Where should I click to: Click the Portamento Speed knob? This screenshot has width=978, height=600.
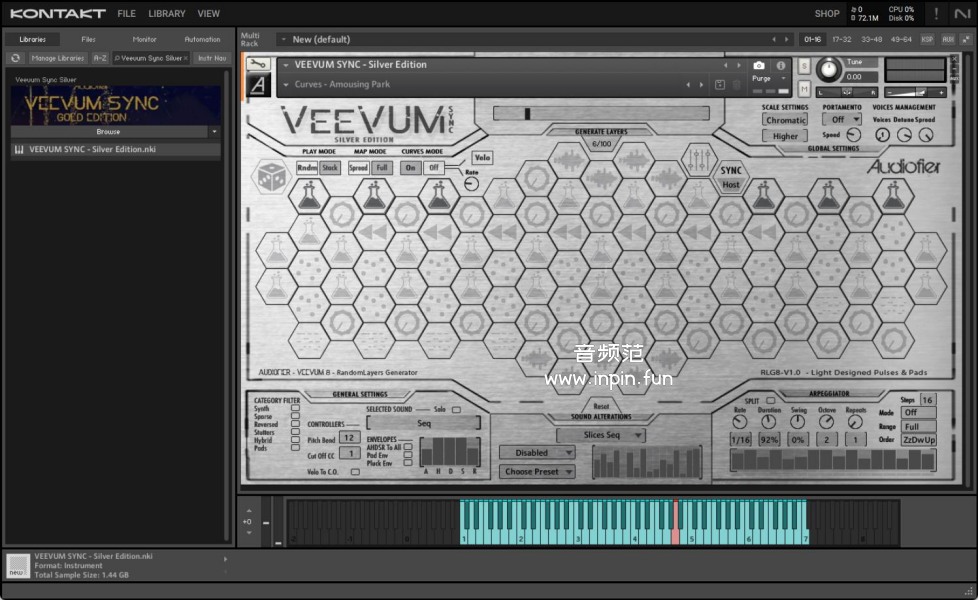[x=853, y=135]
